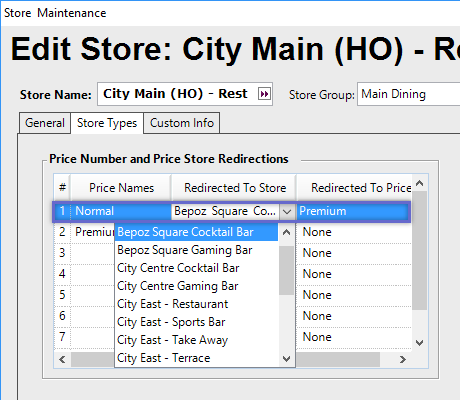Select row number 7 in the grid
Screen dimensions: 460x400
62,337
